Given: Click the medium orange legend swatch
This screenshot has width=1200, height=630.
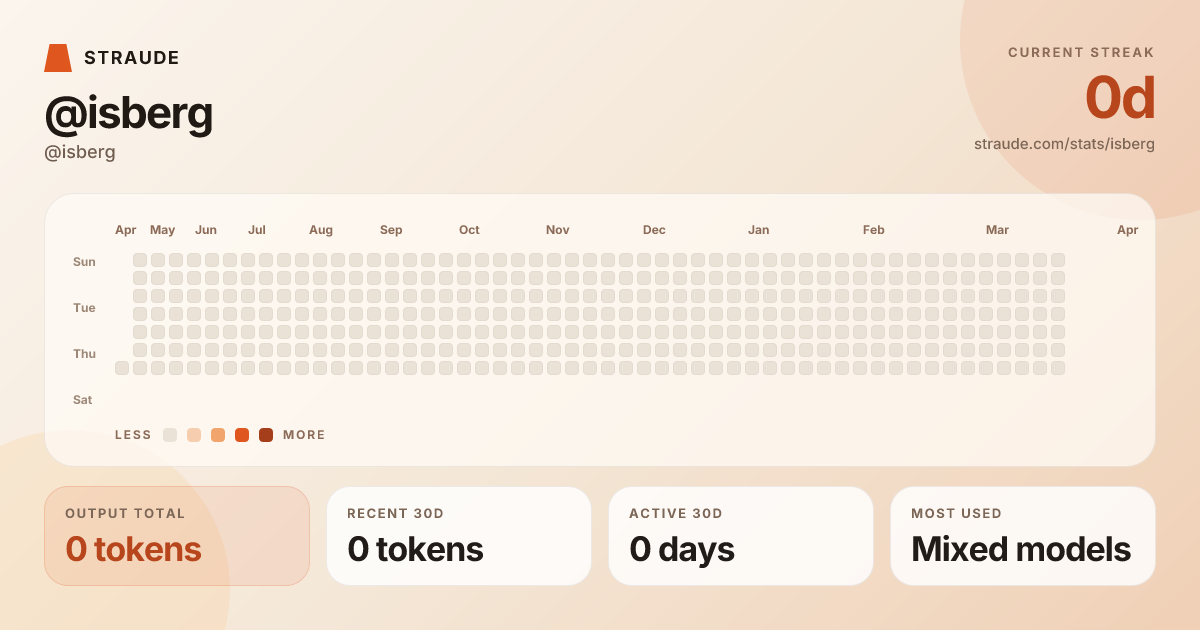Looking at the screenshot, I should click(x=218, y=435).
